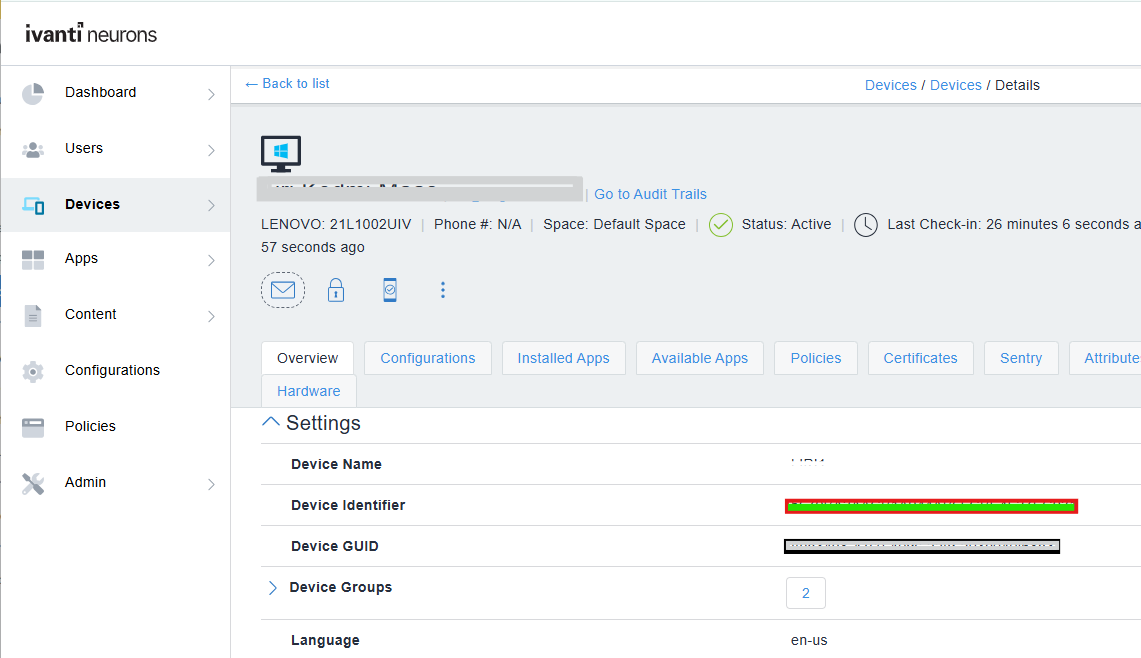Collapse the Settings section chevron
1141x658 pixels.
click(270, 421)
